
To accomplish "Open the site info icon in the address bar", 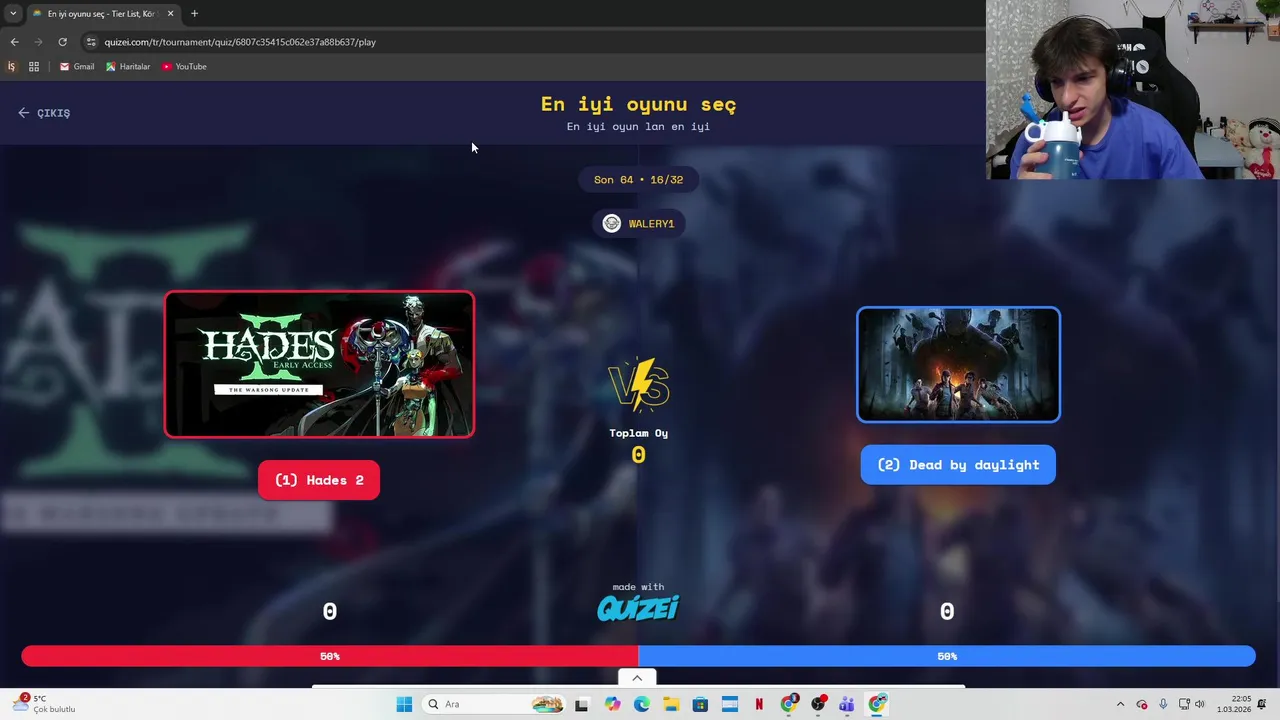I will [x=91, y=42].
